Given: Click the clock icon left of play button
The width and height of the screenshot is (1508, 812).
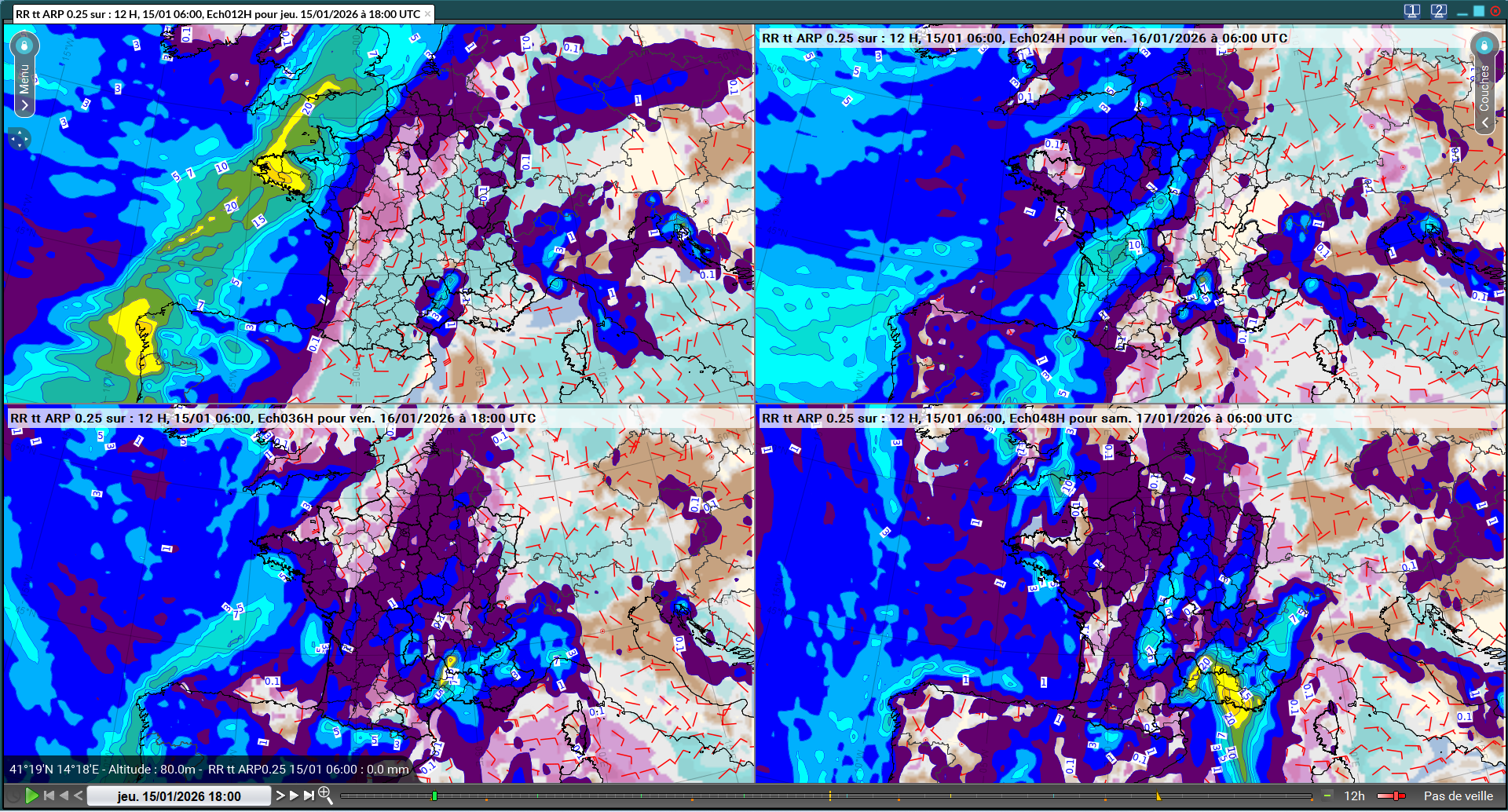Looking at the screenshot, I should pyautogui.click(x=13, y=796).
